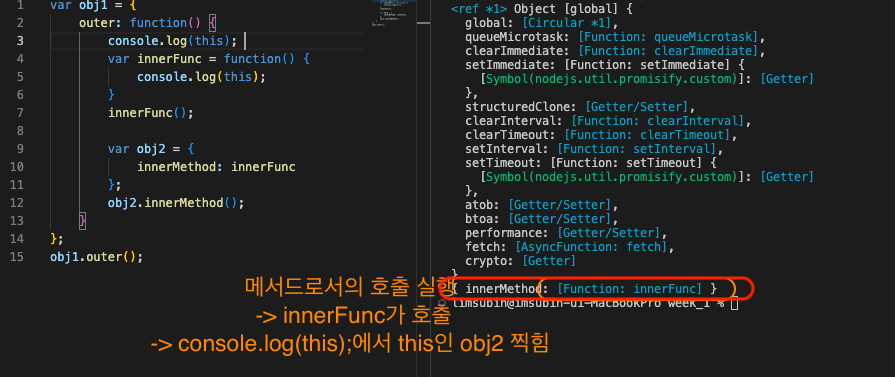Click line number 1 in the editor gutter
Screen dimensions: 895x377
pyautogui.click(x=21, y=6)
